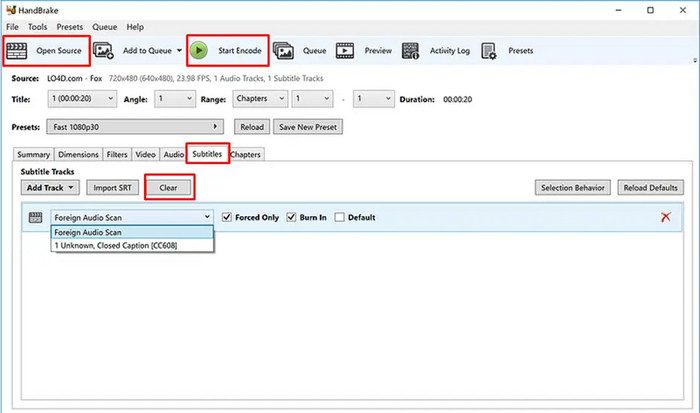Click the Start Encode label

[x=240, y=51]
